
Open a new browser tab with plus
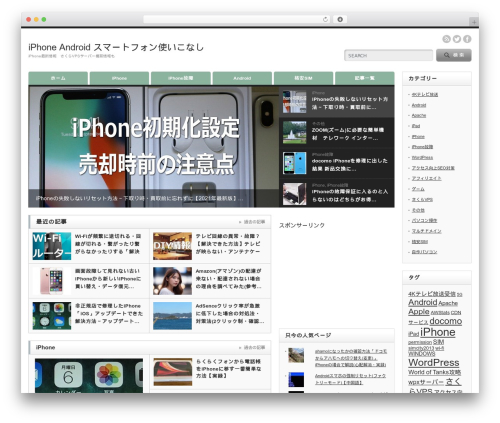[474, 22]
